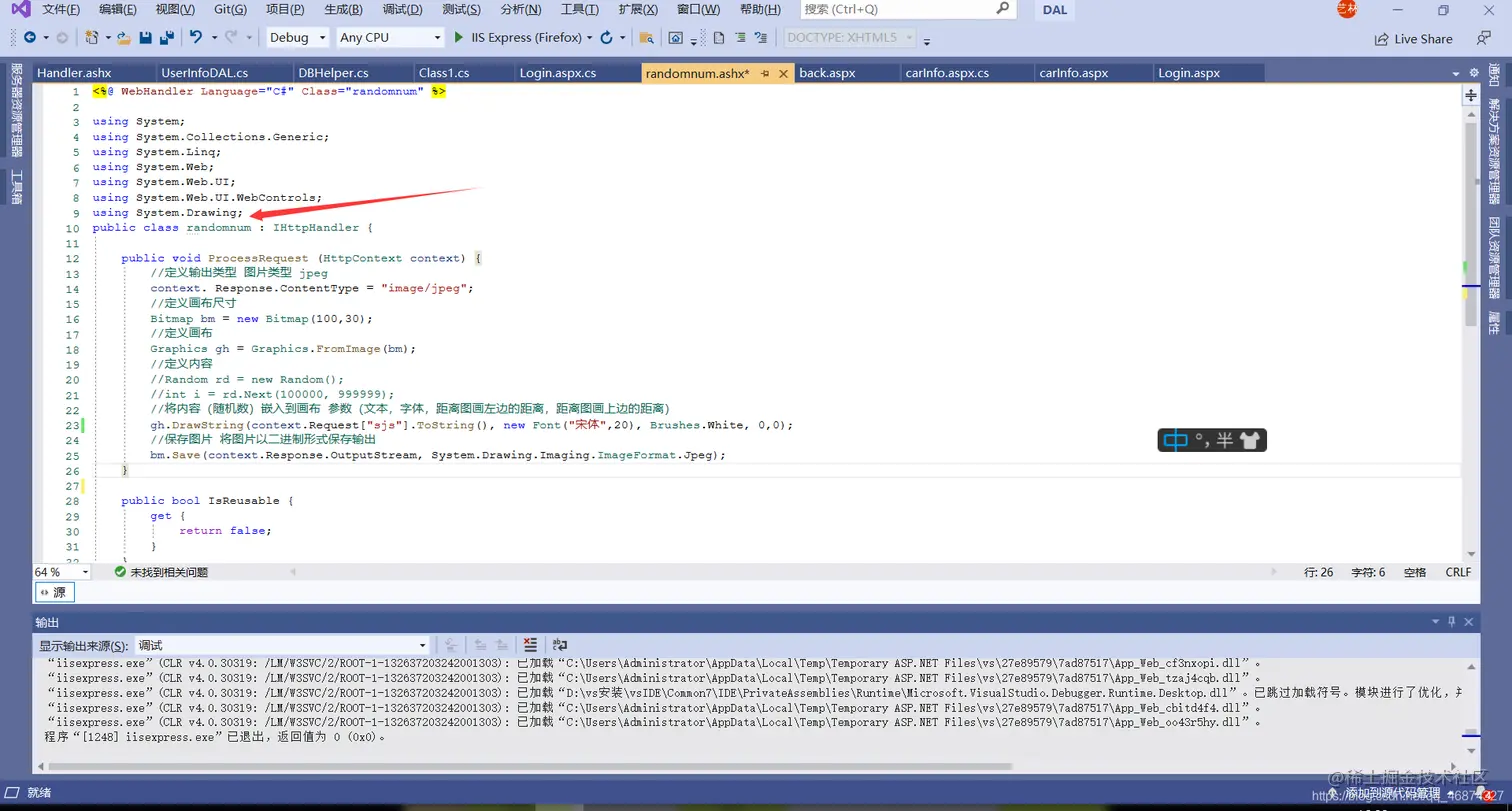Click the Navigate Backward arrow icon
The image size is (1512, 811).
coord(29,37)
